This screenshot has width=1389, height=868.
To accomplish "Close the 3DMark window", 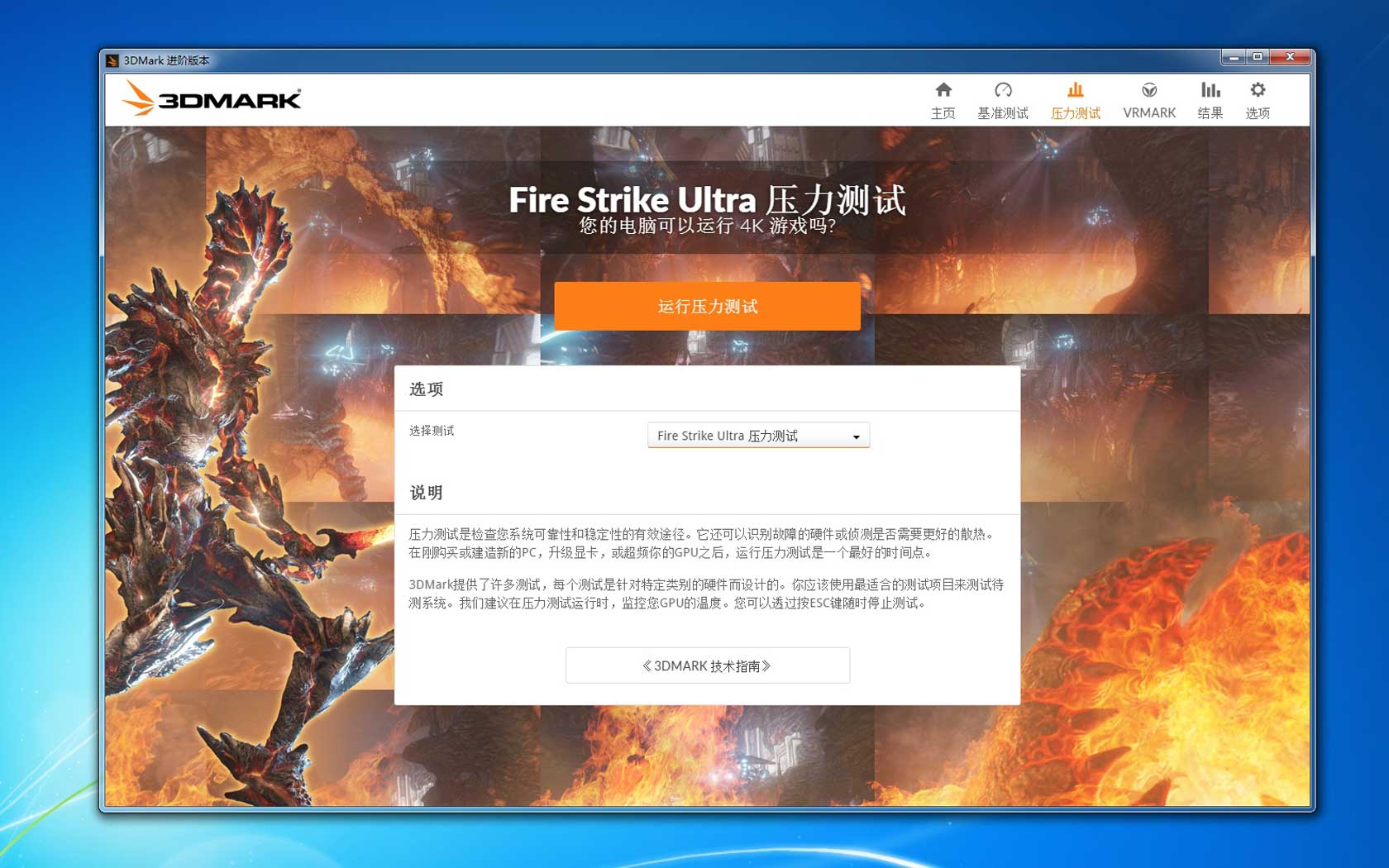I will pos(1290,57).
